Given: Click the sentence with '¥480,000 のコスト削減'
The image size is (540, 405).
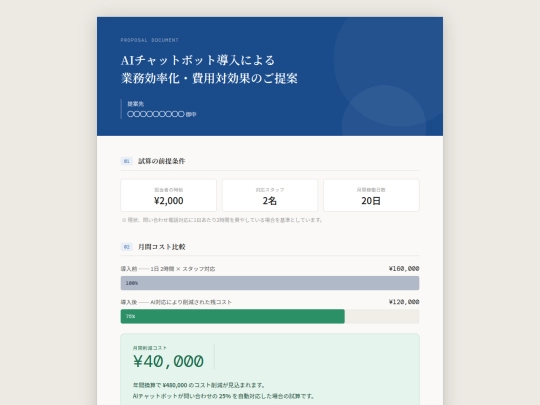Looking at the screenshot, I should coord(199,385).
